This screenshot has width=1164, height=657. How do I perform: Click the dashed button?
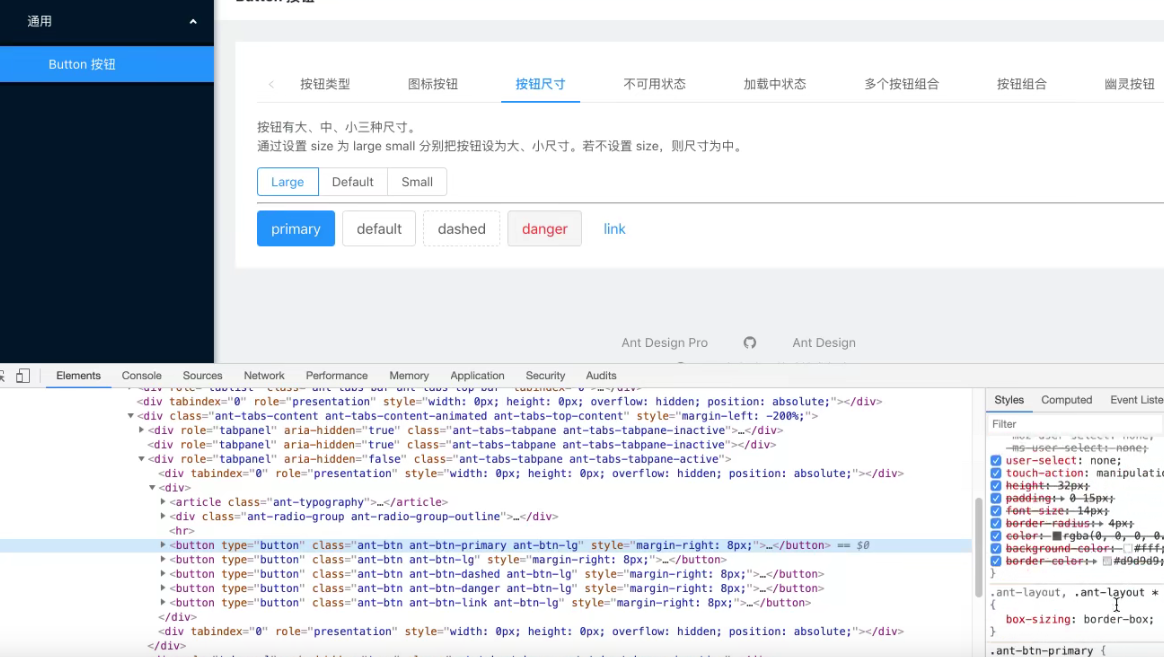462,229
